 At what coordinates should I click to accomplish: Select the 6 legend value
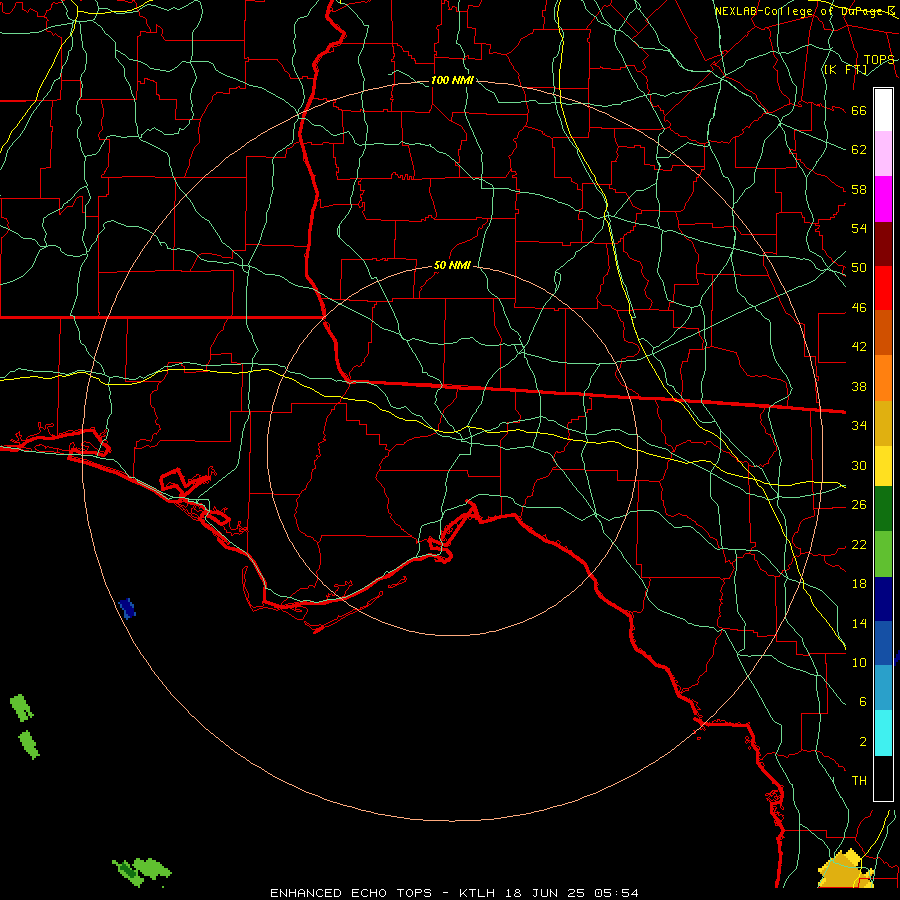coord(862,702)
